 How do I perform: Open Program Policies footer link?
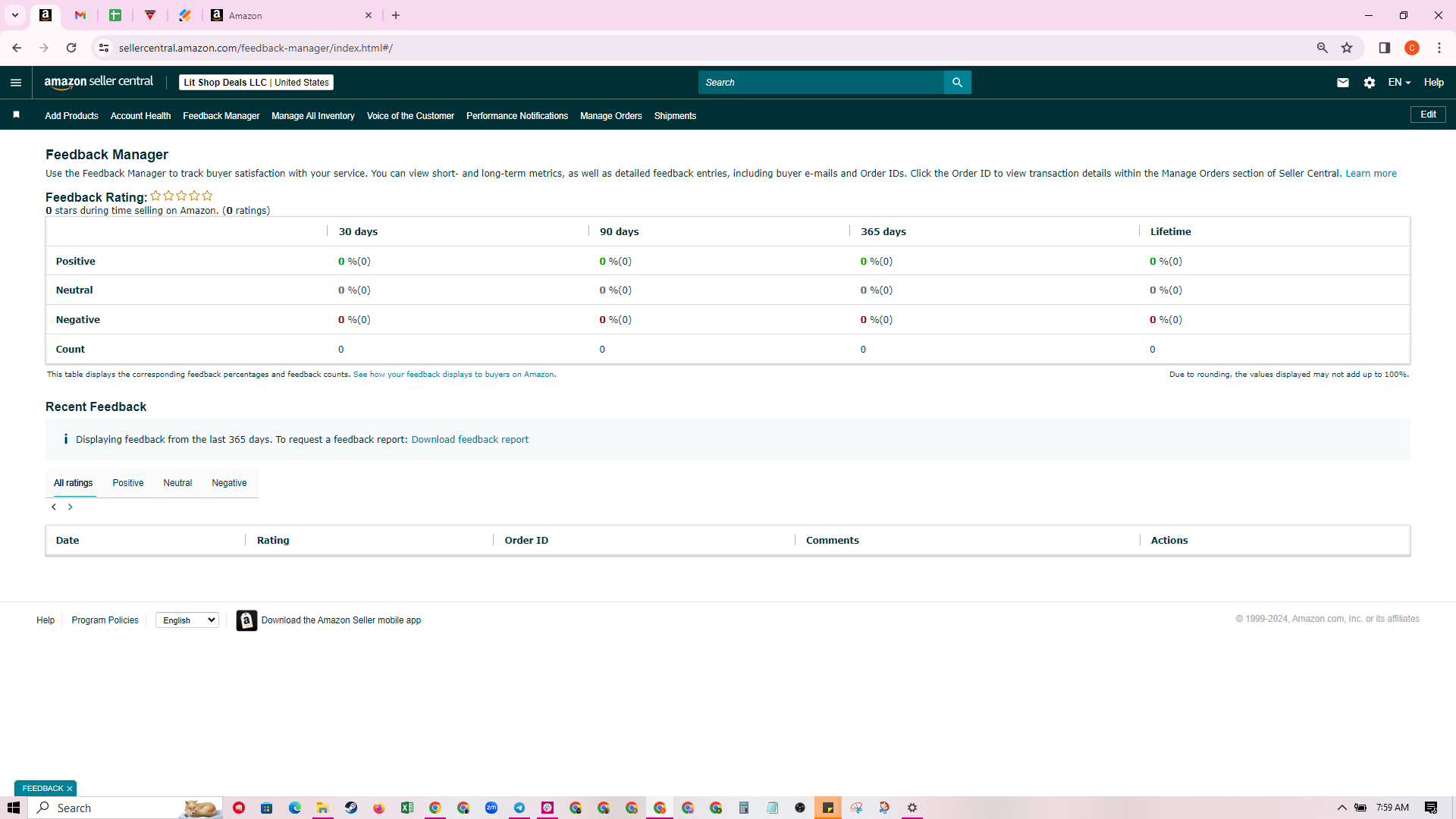(x=105, y=620)
